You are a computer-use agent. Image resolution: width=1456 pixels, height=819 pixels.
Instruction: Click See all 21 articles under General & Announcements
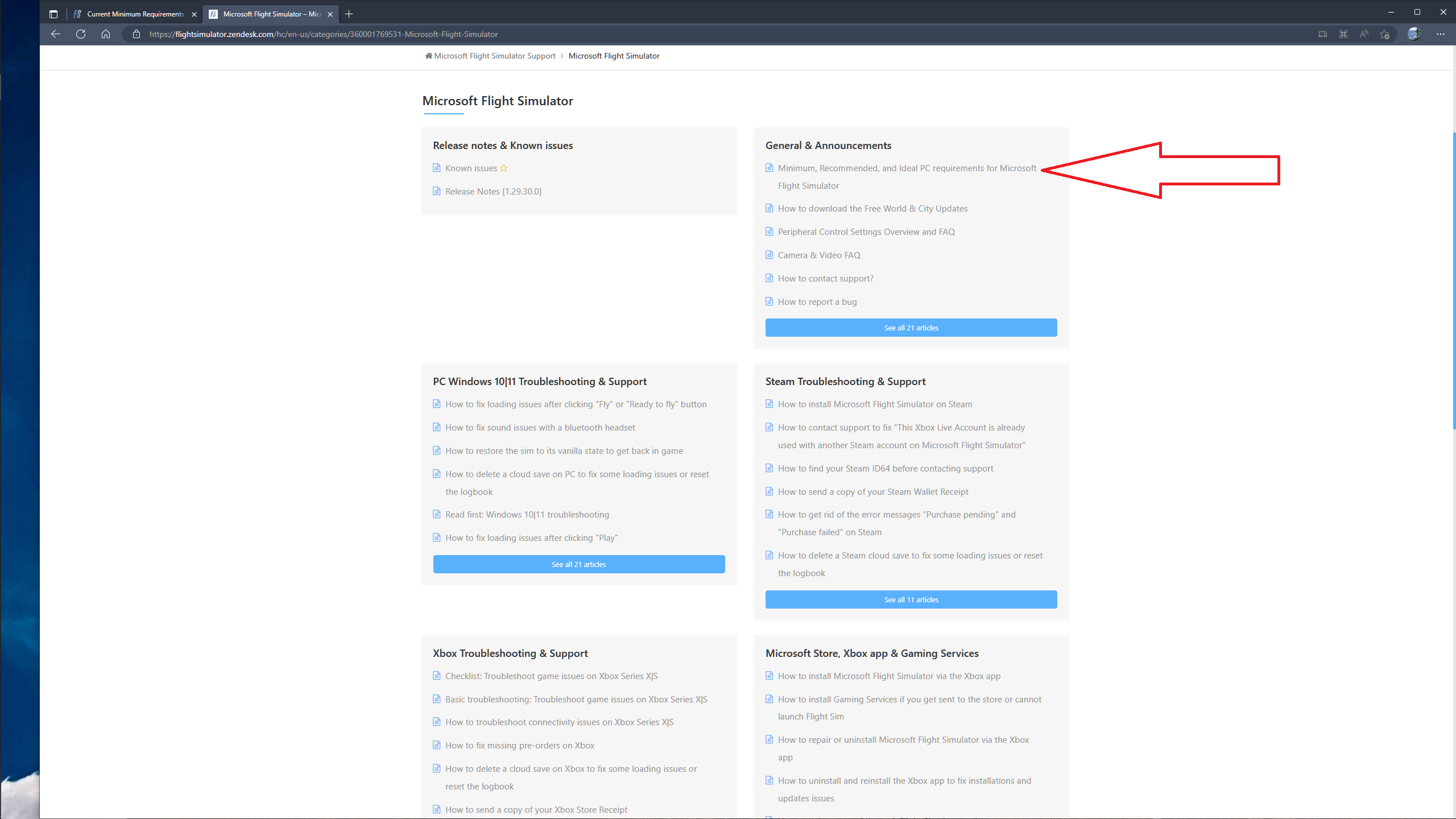911,328
